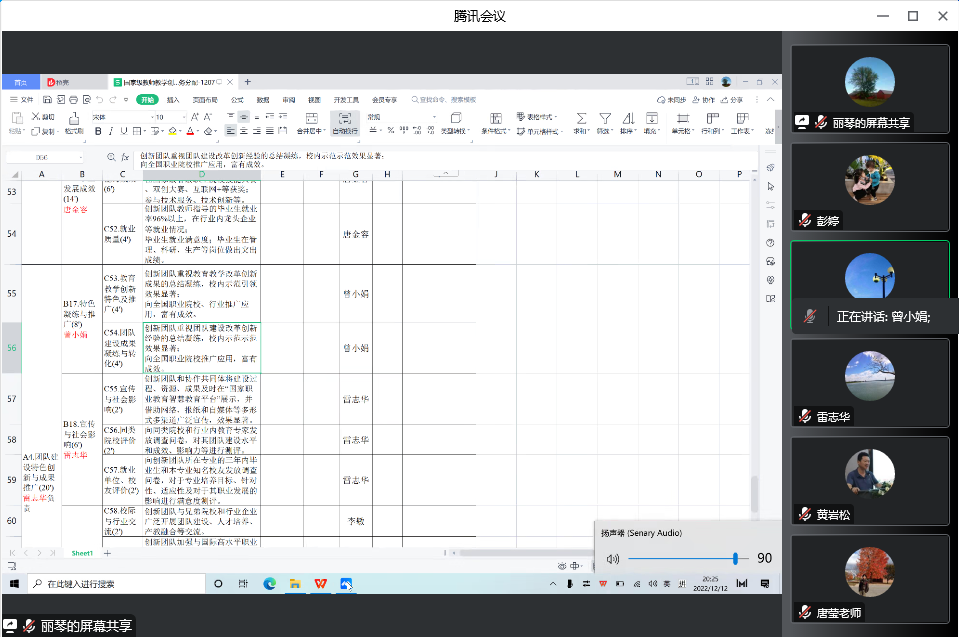The width and height of the screenshot is (959, 637).
Task: Click the Windows Start button
Action: [x=14, y=584]
